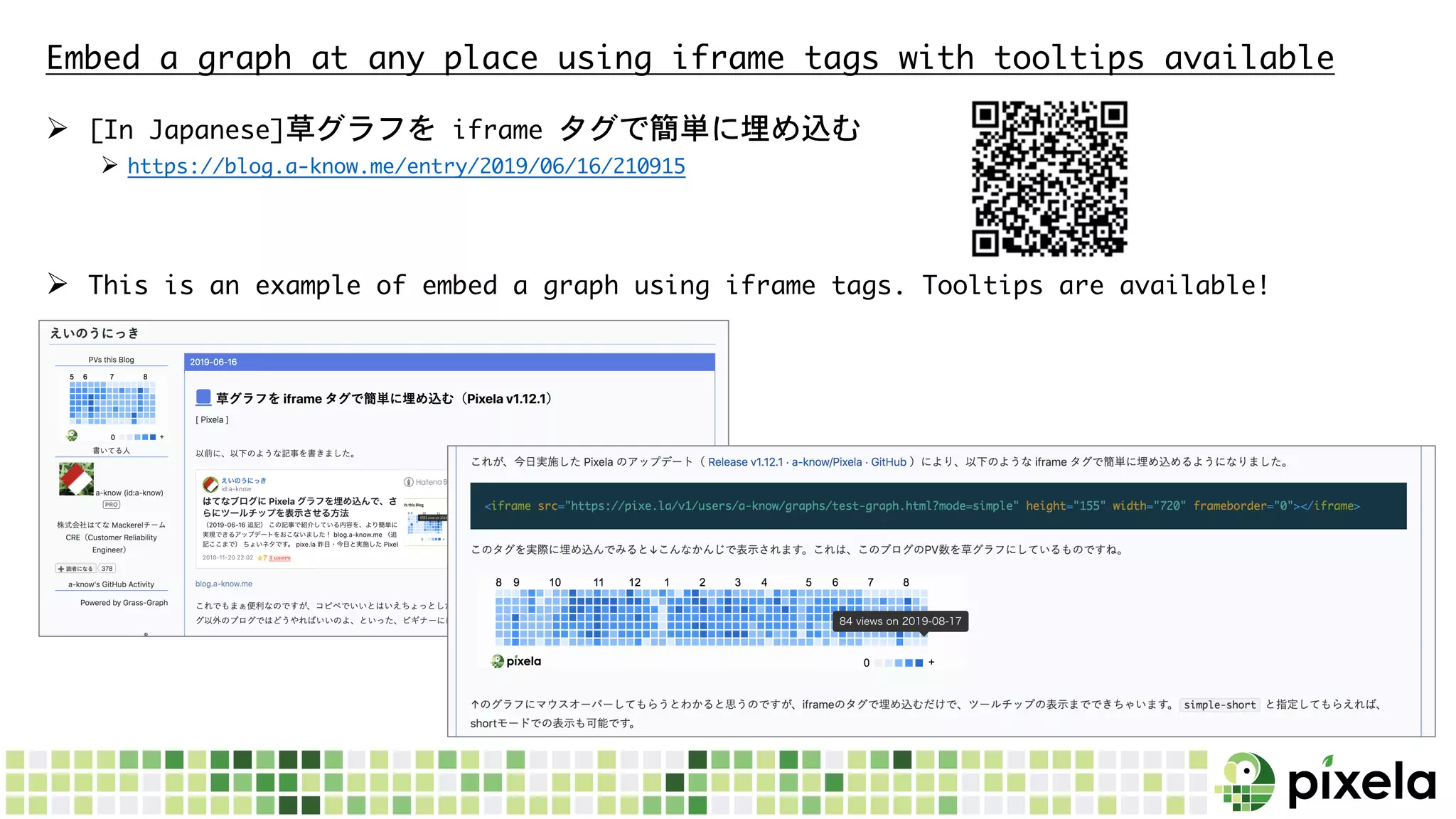This screenshot has height=819, width=1456.
Task: Open the Release v1.12.1 GitHub link
Action: (x=807, y=462)
